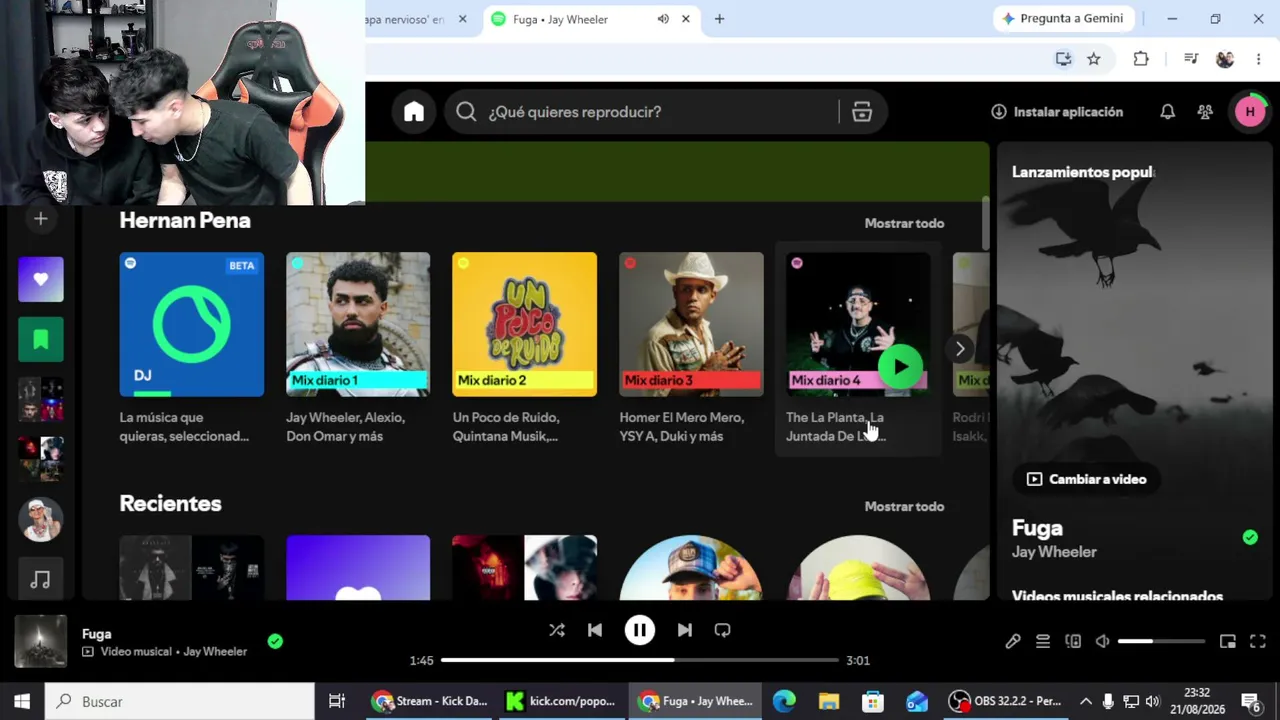Screen dimensions: 1280x720
Task: Enter fullscreen from the player bar
Action: point(1258,641)
